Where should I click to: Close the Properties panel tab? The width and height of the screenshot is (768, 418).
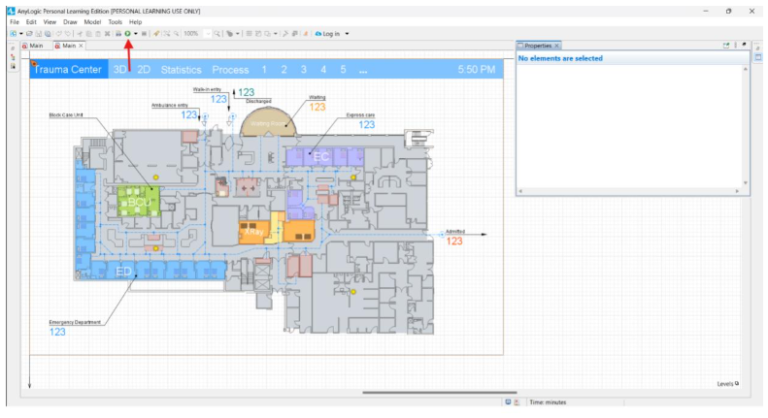click(x=556, y=46)
